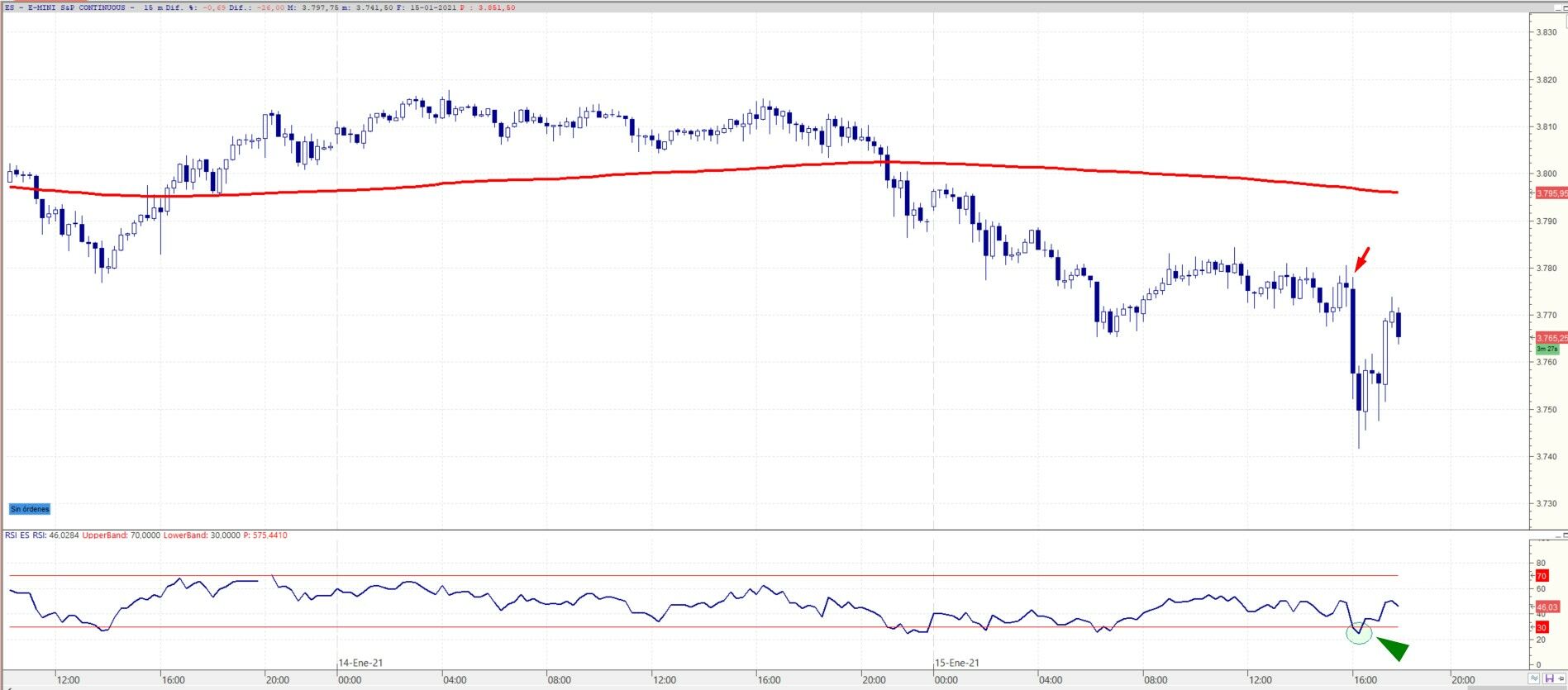Click the red 30 lower band tag
The image size is (1568, 690).
point(1541,627)
